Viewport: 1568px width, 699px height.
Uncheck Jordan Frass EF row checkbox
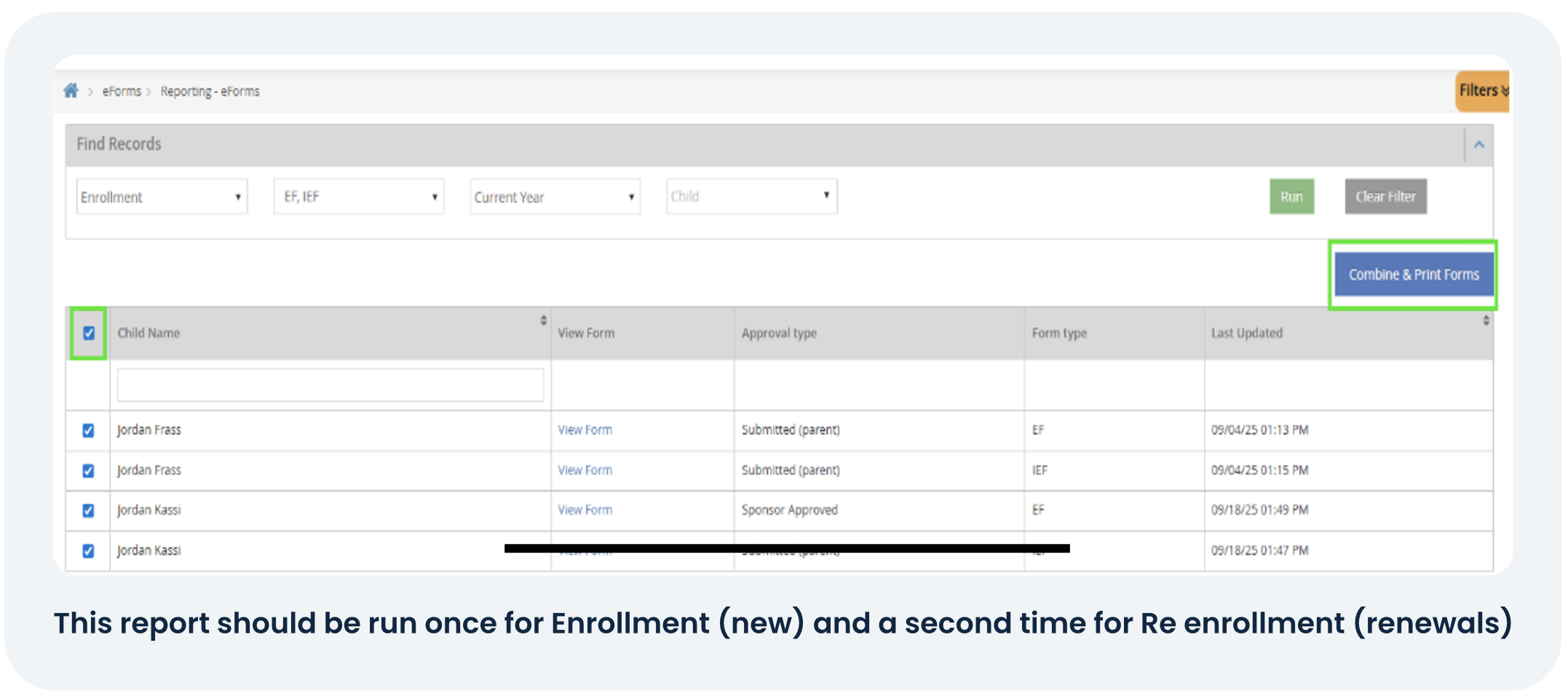pos(88,430)
